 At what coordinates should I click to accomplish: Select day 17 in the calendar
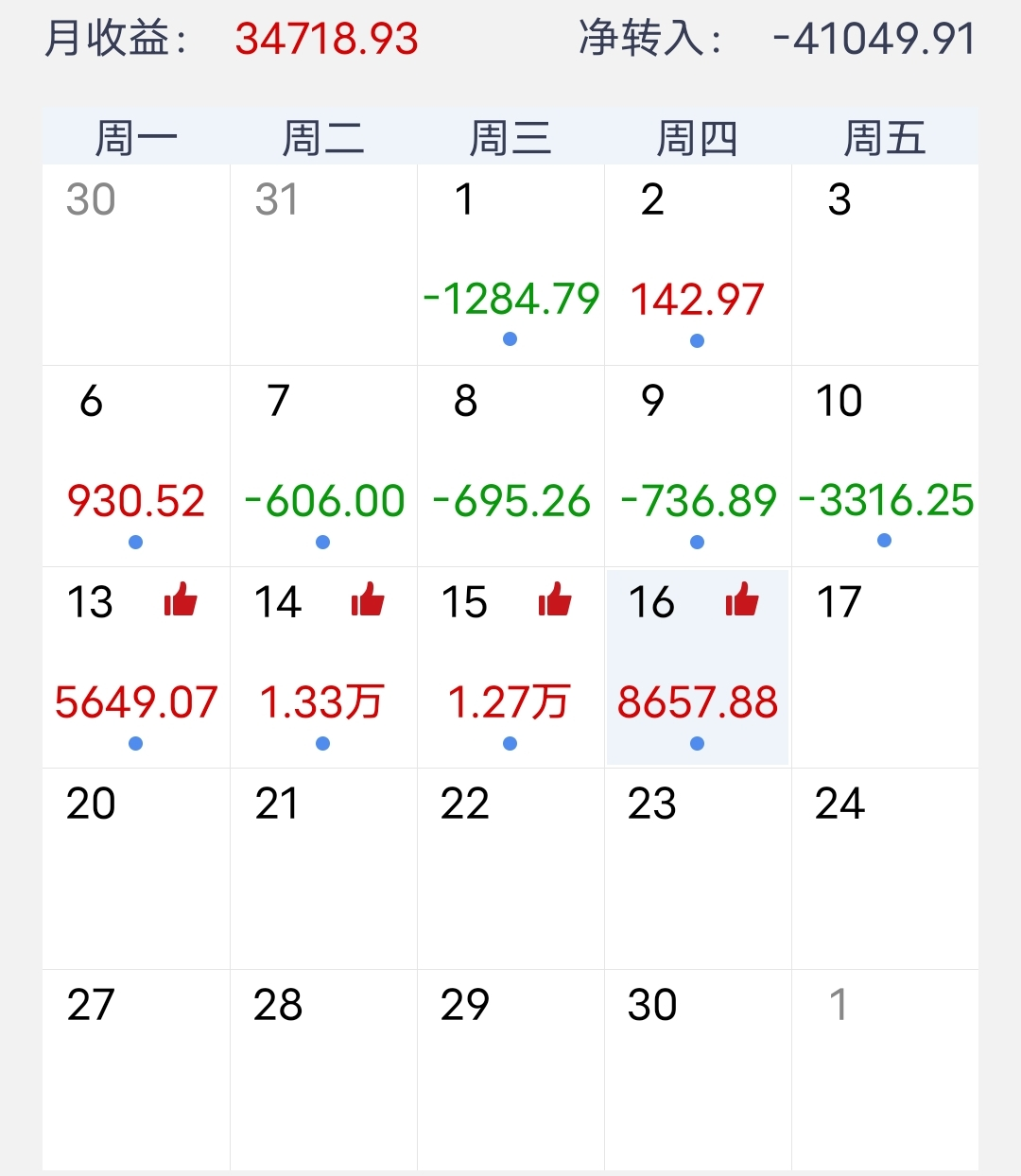tap(885, 667)
